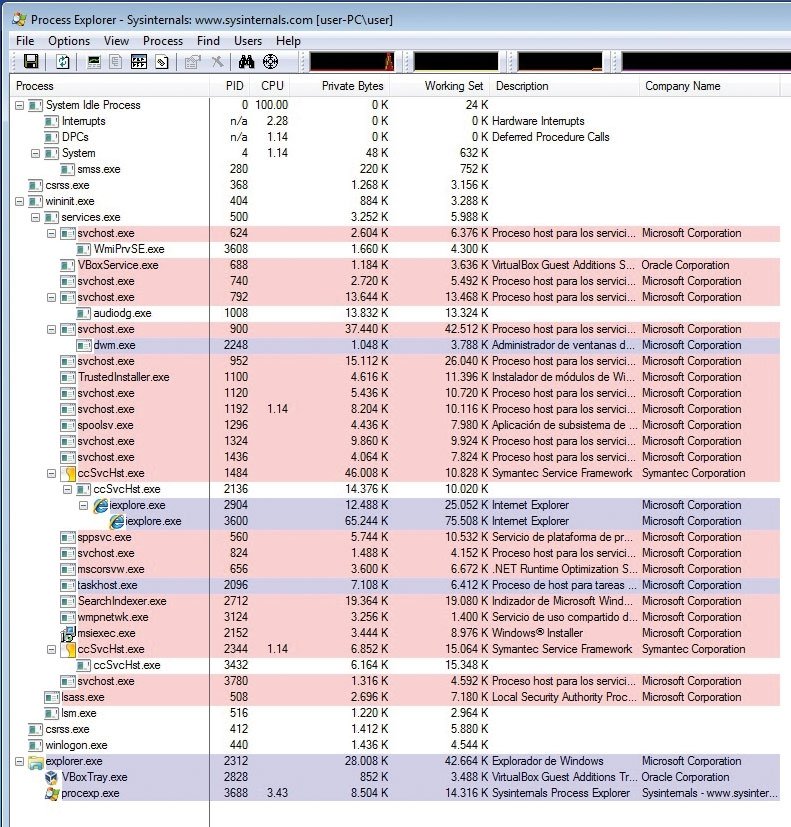Click the TrustedInstaller.exe process icon
The image size is (791, 827).
pyautogui.click(x=68, y=377)
